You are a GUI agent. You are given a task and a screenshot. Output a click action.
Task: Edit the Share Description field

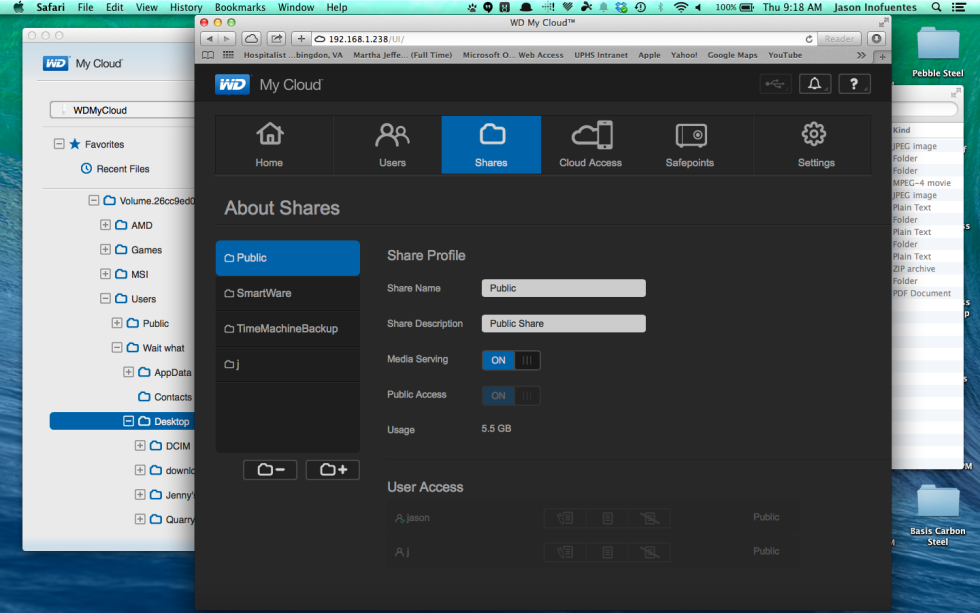563,323
